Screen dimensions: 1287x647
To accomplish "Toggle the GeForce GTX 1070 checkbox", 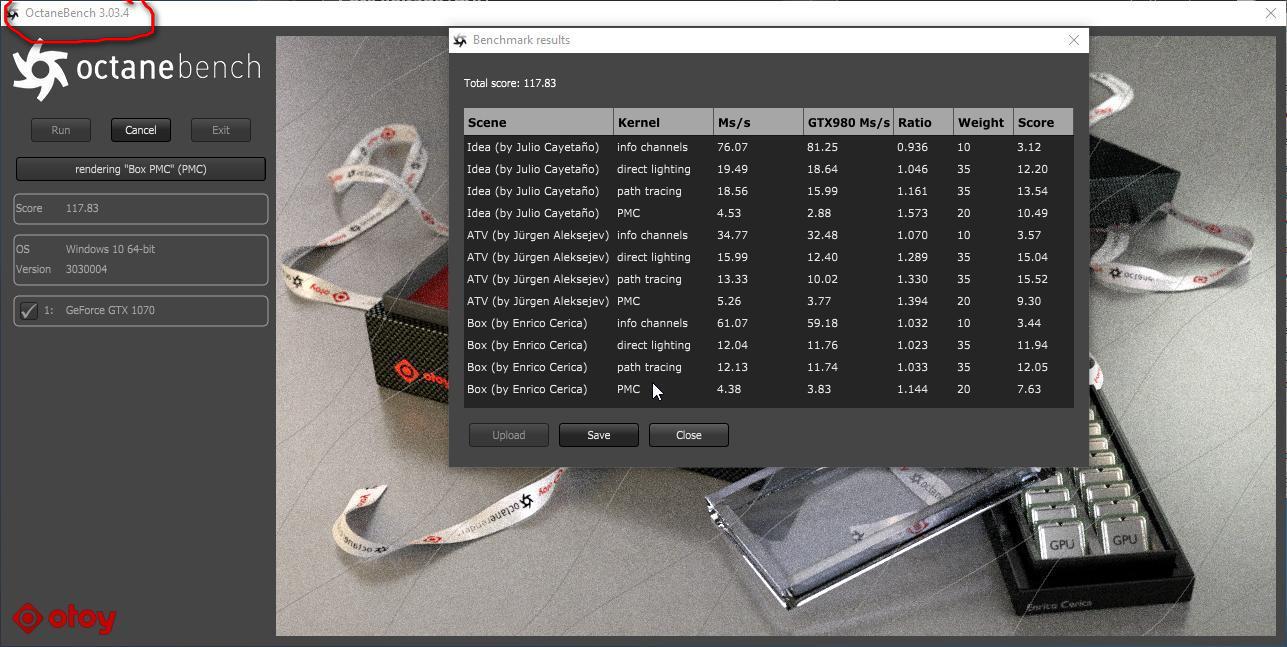I will coord(29,310).
